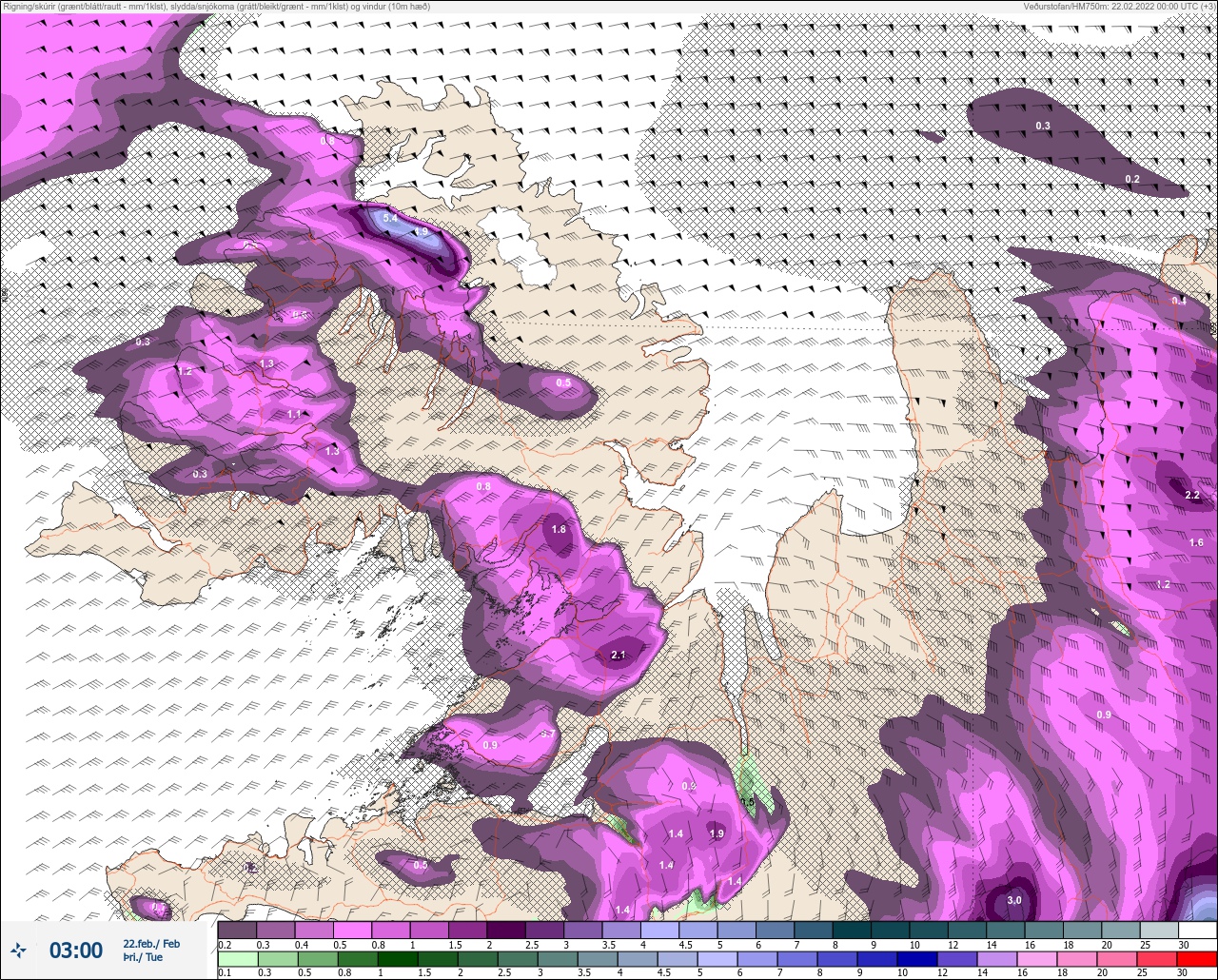Select upper legend swatch between 0.5 and 0.8

click(x=352, y=930)
